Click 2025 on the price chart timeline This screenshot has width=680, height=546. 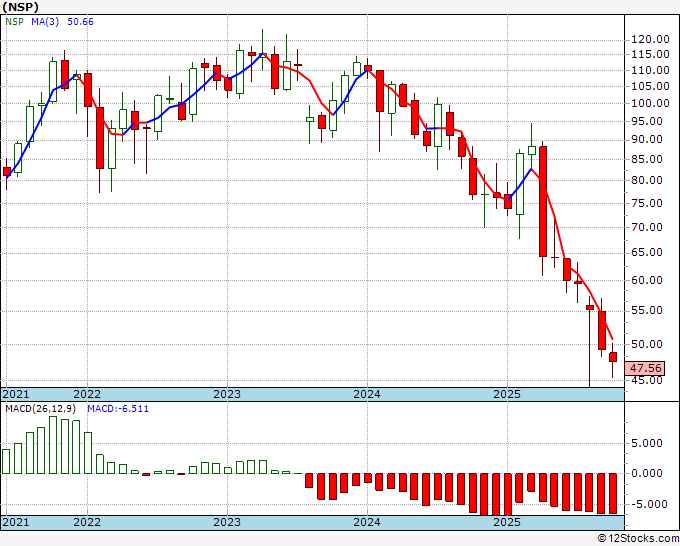coord(507,394)
